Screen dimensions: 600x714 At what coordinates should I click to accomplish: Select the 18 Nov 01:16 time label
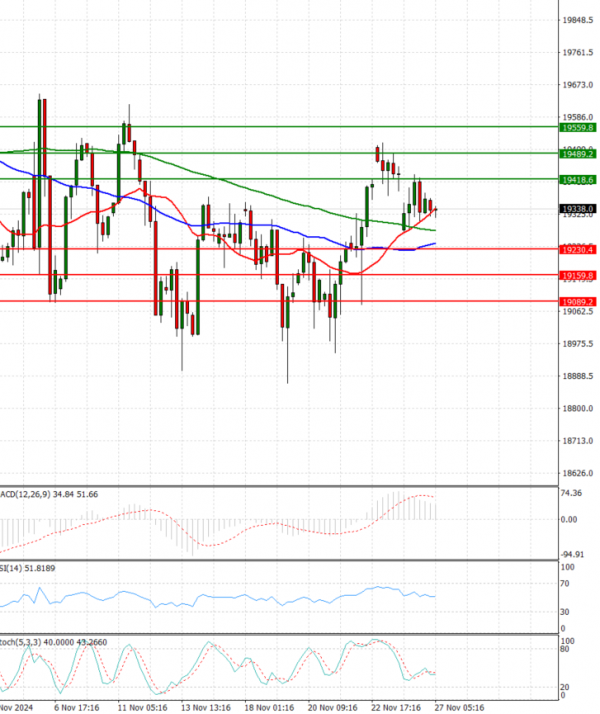click(269, 708)
